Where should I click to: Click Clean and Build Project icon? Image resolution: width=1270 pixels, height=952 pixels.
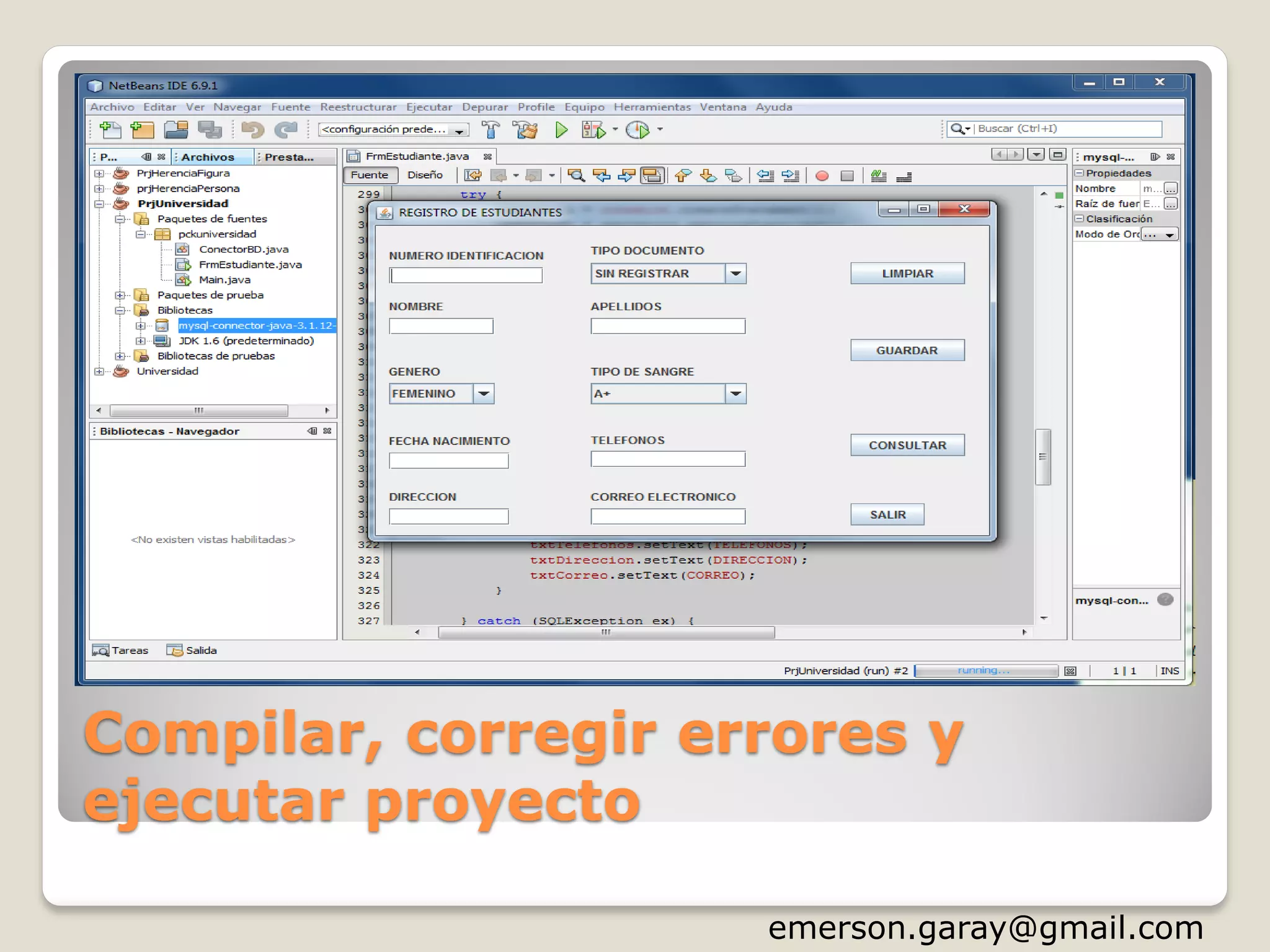point(526,130)
